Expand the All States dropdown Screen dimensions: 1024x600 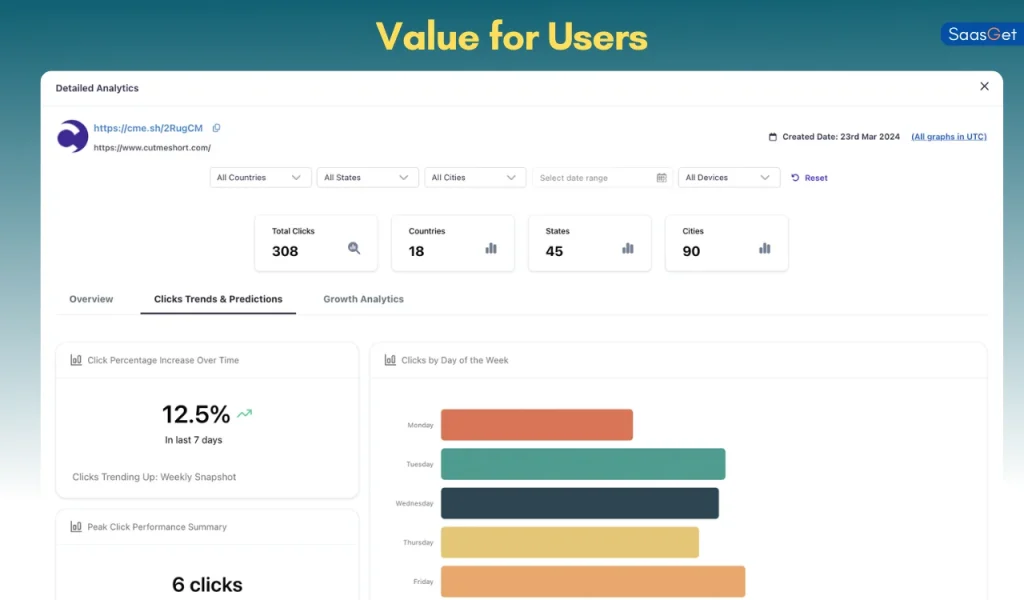(367, 177)
